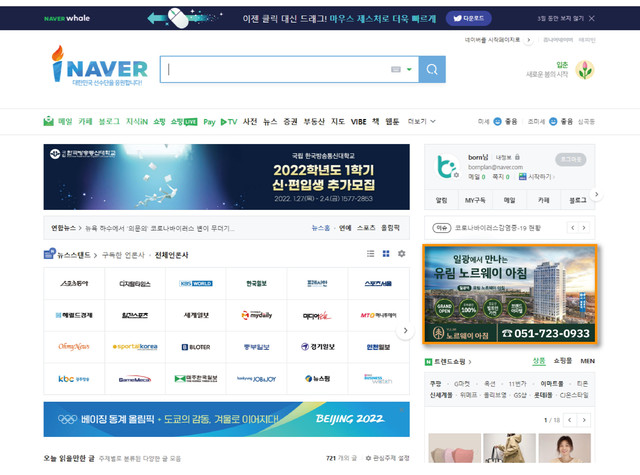Viewport: 640px width, 475px height.
Task: Select the 구독한 언론사 tab
Action: (x=123, y=255)
